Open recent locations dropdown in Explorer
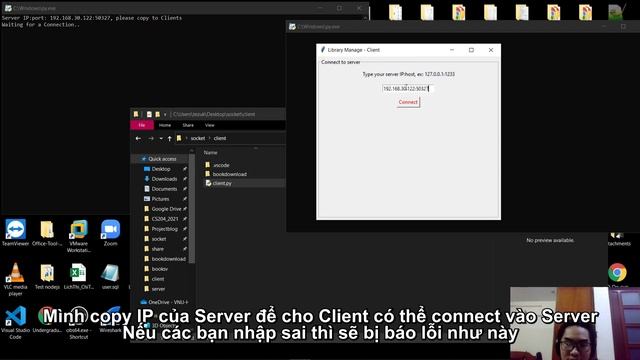This screenshot has height=360, width=640. point(161,138)
